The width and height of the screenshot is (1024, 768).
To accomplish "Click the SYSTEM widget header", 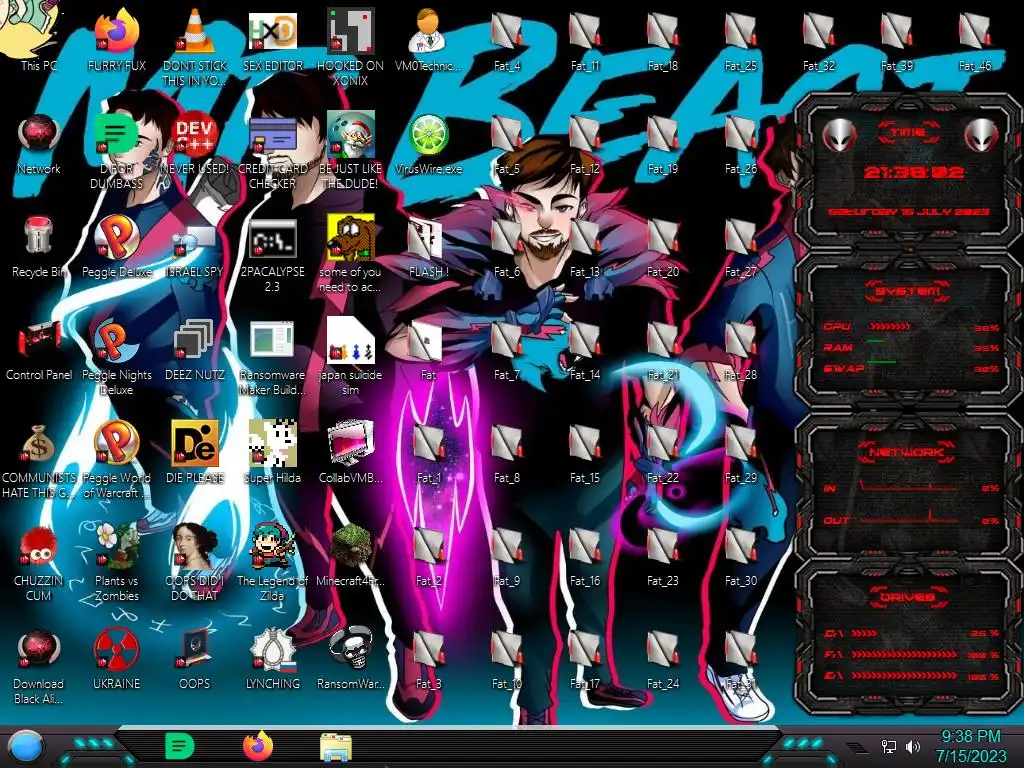I will (x=908, y=291).
